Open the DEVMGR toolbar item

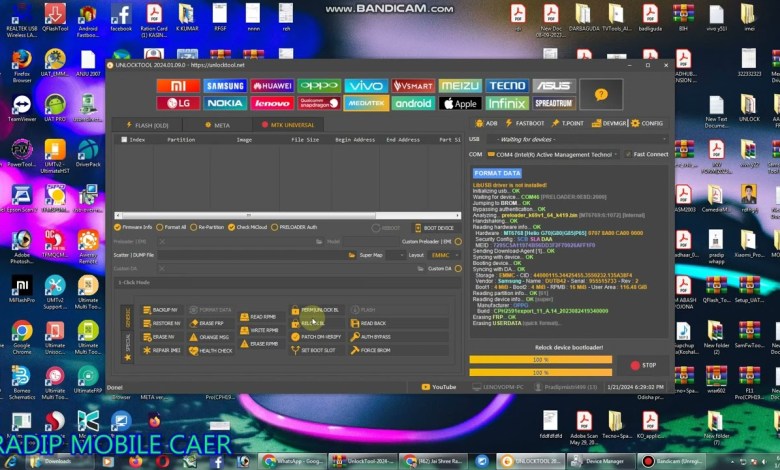609,123
